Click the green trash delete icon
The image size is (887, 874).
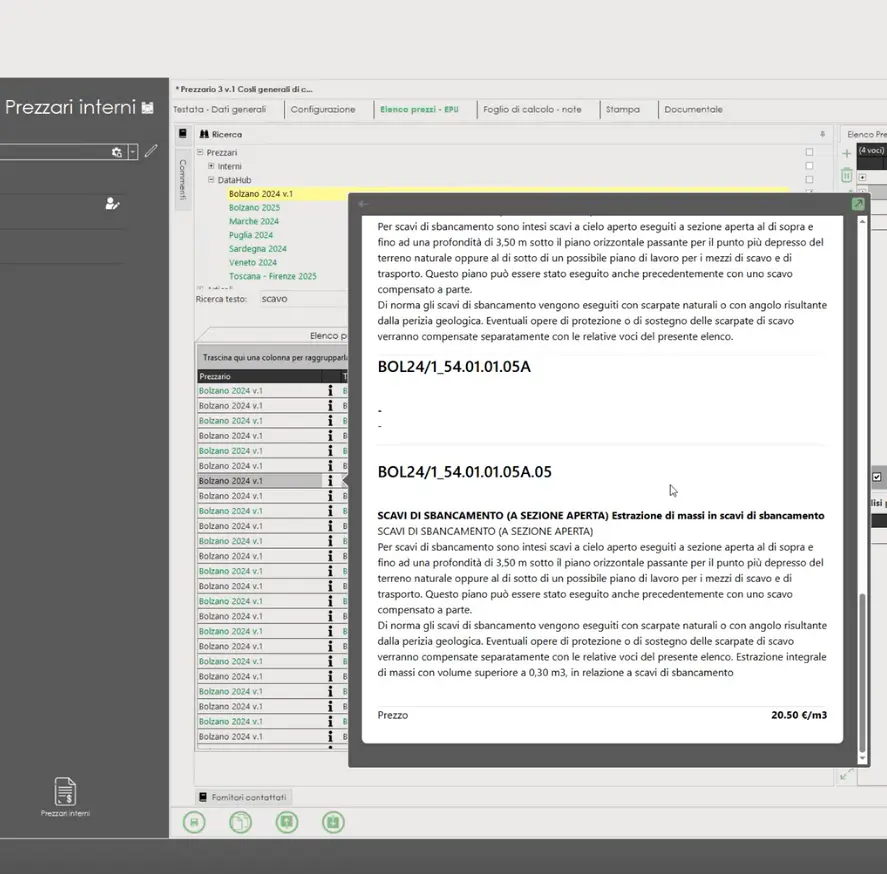pos(847,174)
